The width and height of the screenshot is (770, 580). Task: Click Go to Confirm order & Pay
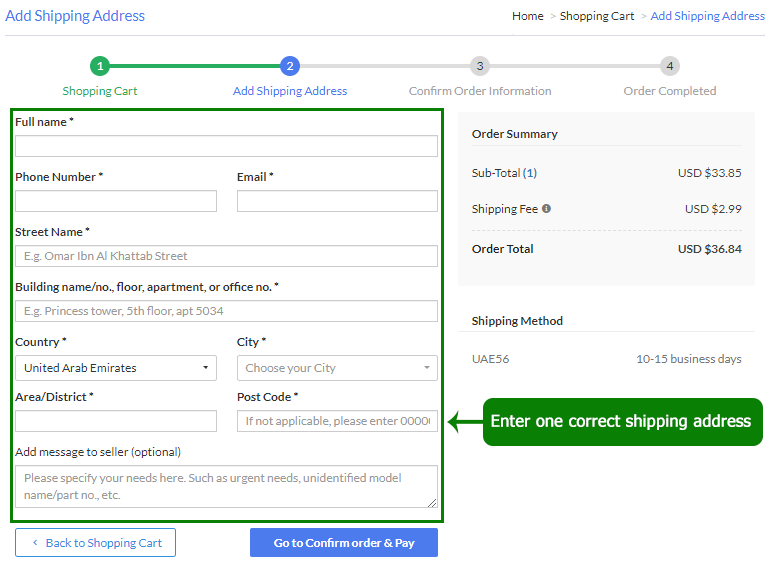(343, 543)
